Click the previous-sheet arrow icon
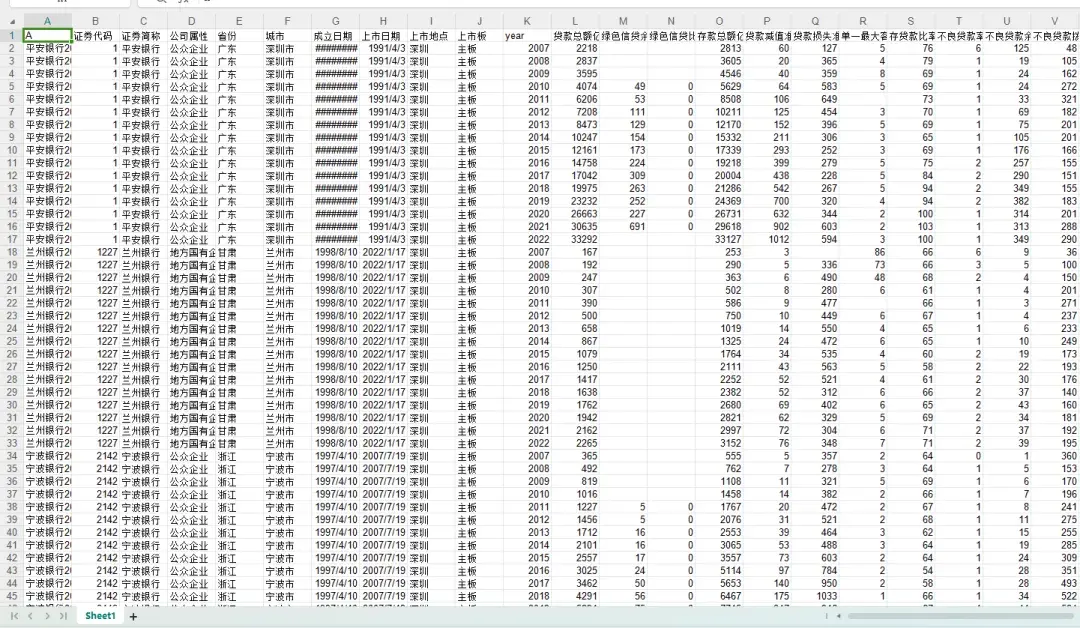 click(30, 616)
